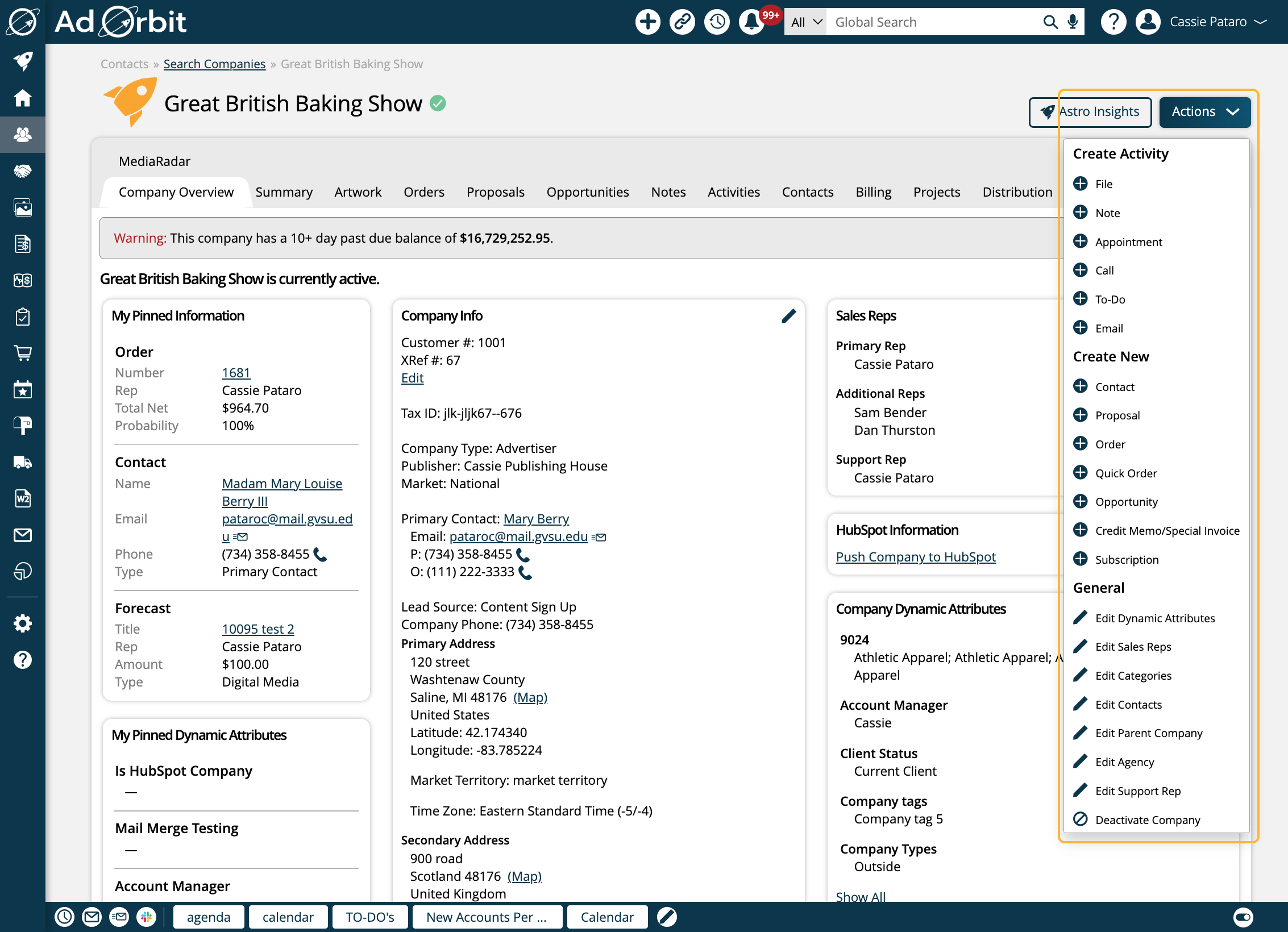1288x932 pixels.
Task: Open the mail envelope sidebar icon
Action: click(23, 535)
